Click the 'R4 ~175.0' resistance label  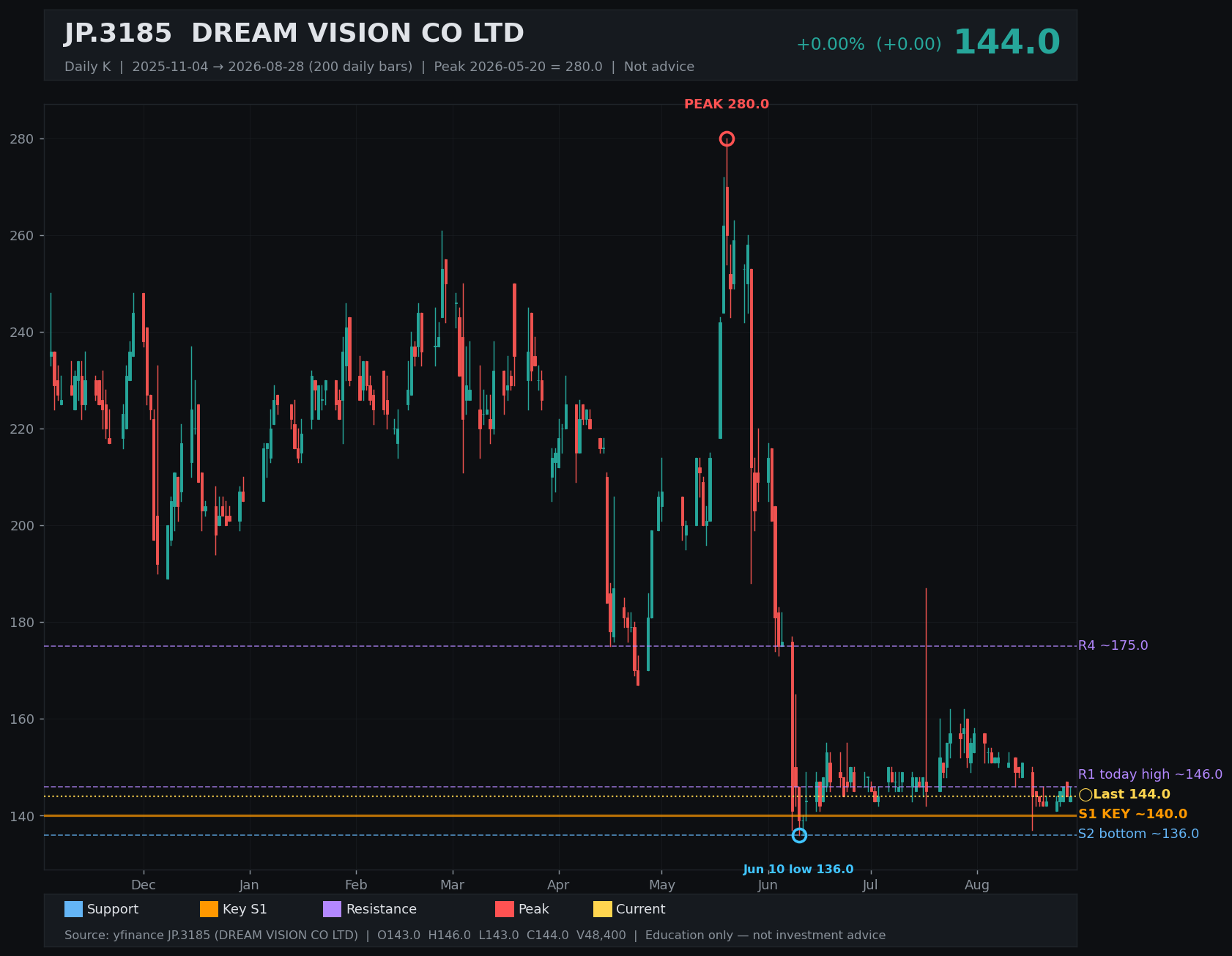point(1113,646)
